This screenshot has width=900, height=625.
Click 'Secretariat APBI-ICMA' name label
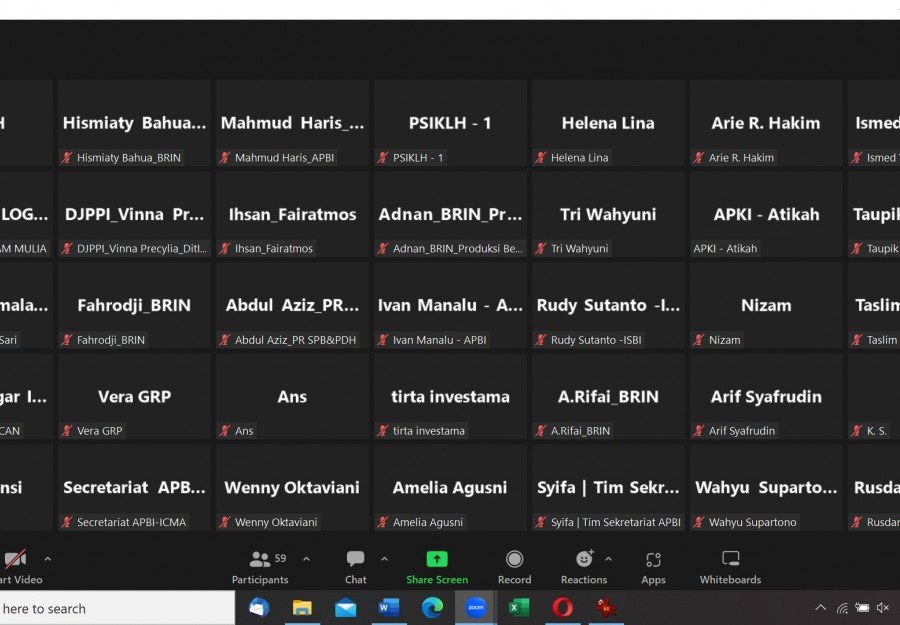[x=131, y=522]
